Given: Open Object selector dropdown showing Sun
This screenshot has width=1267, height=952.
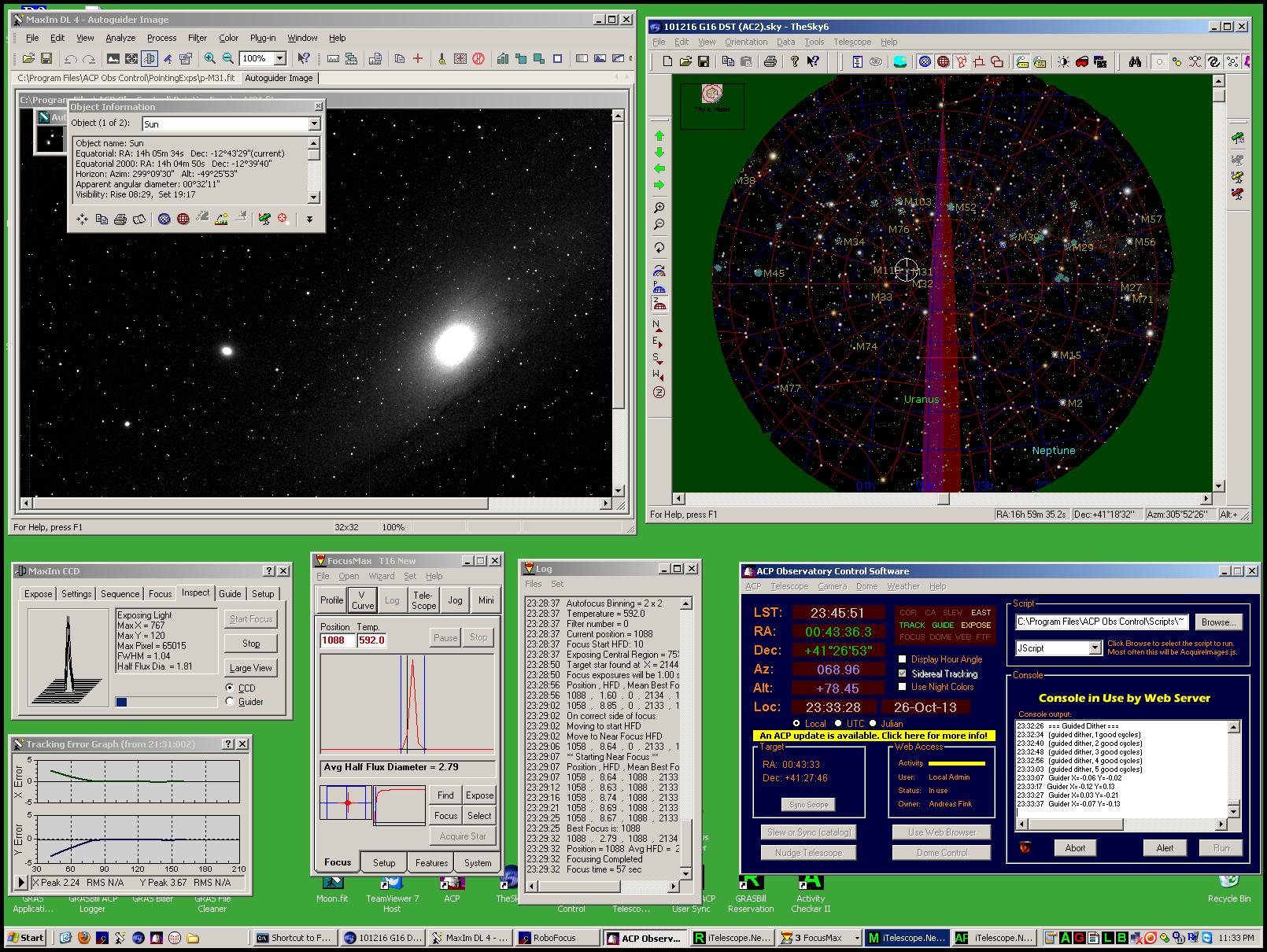Looking at the screenshot, I should click(x=314, y=124).
